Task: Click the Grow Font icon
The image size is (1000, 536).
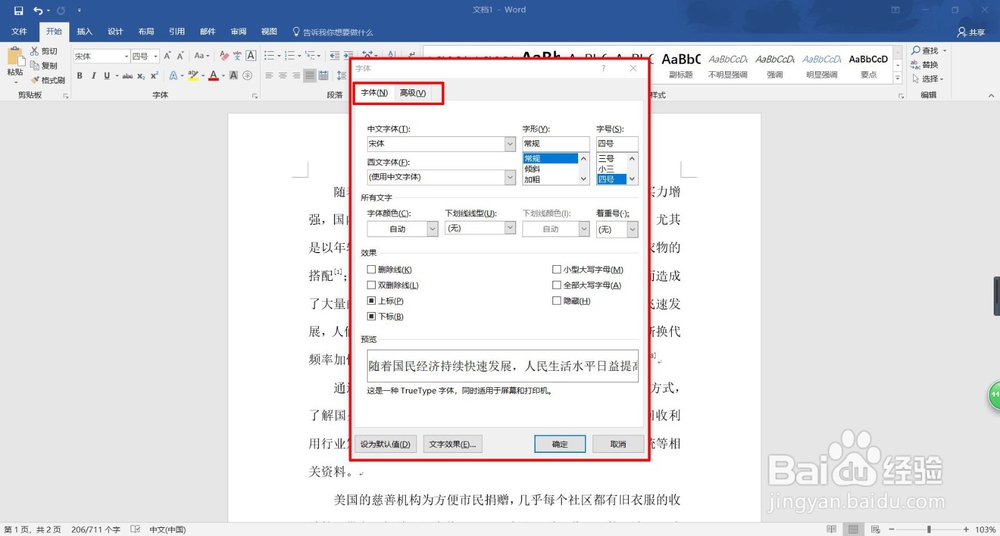Action: click(167, 56)
